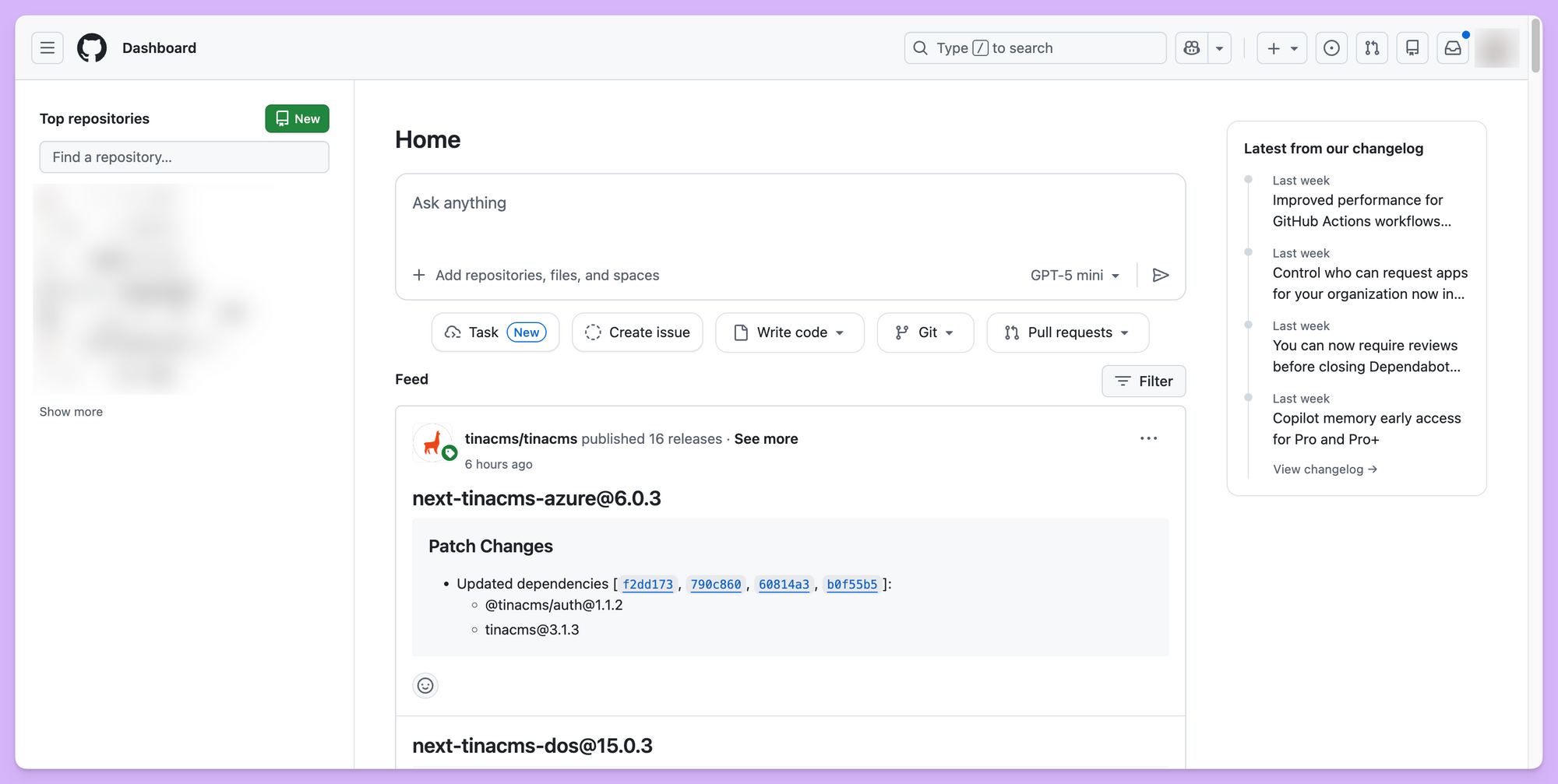The image size is (1558, 784).
Task: Add an emoji reaction to the release post
Action: point(425,685)
